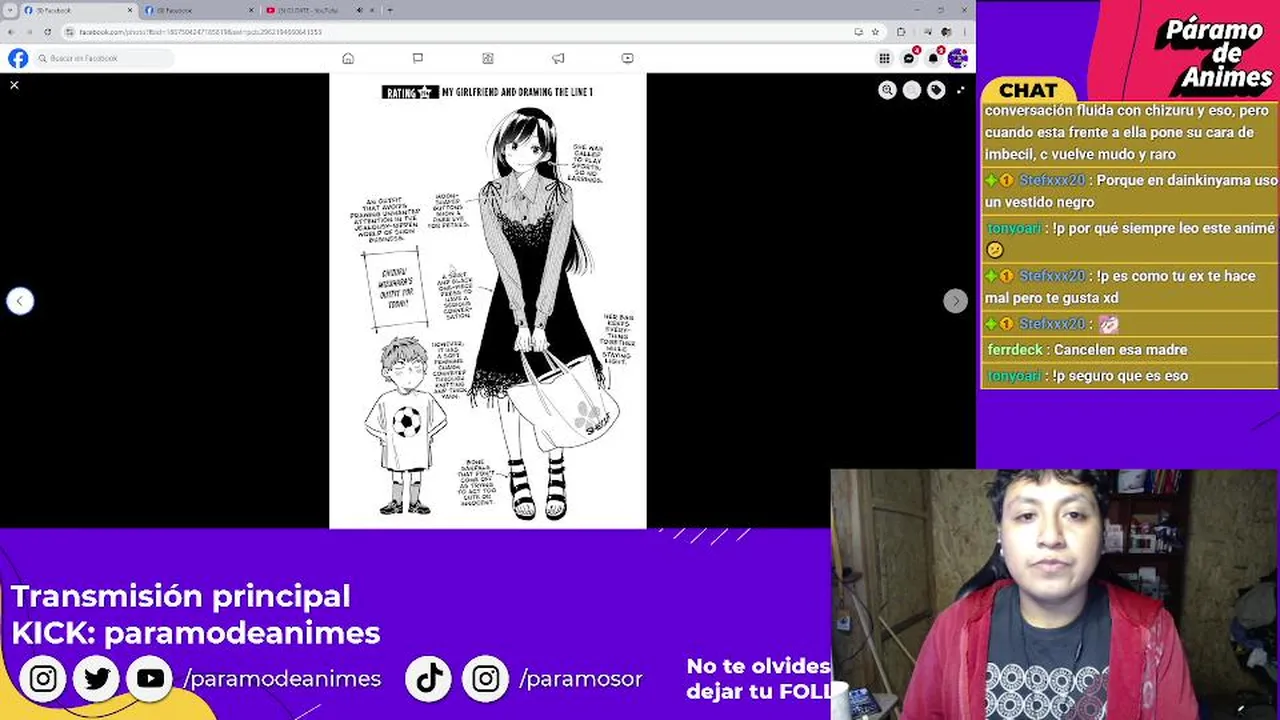Click the /paramodeanimes handle text
Image resolution: width=1280 pixels, height=720 pixels.
282,679
